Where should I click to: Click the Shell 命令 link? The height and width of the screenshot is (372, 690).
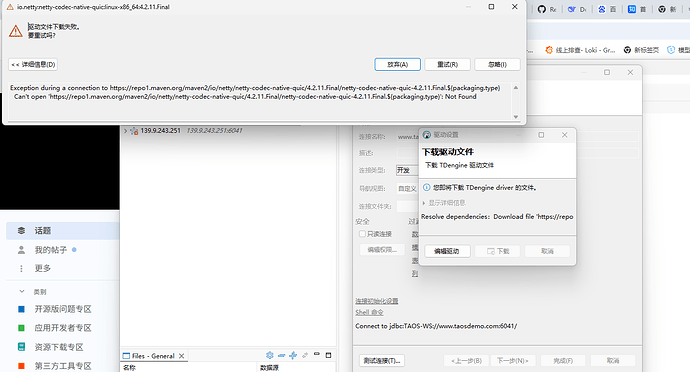[369, 312]
